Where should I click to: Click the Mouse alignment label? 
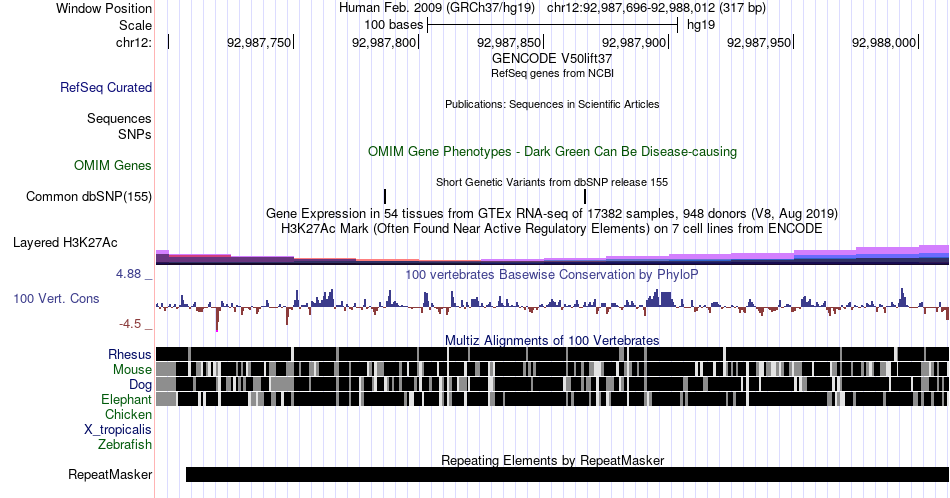132,370
